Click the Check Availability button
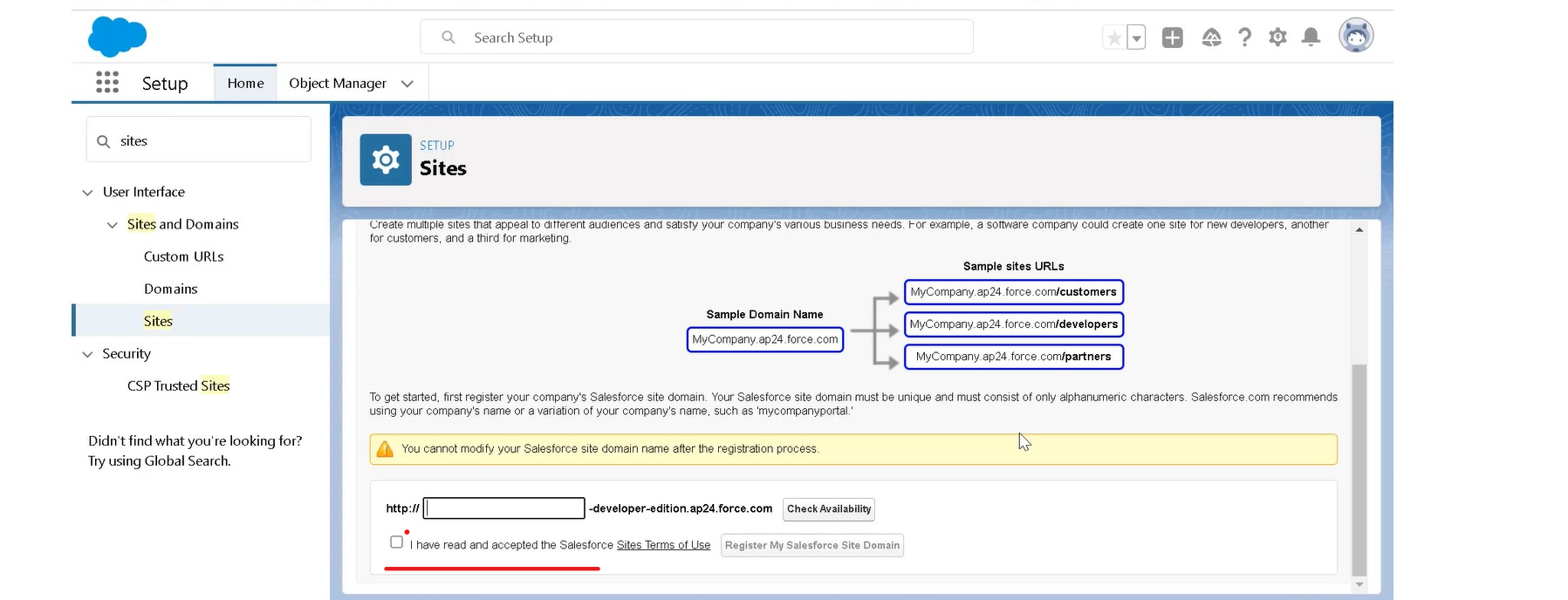1568x600 pixels. point(829,509)
